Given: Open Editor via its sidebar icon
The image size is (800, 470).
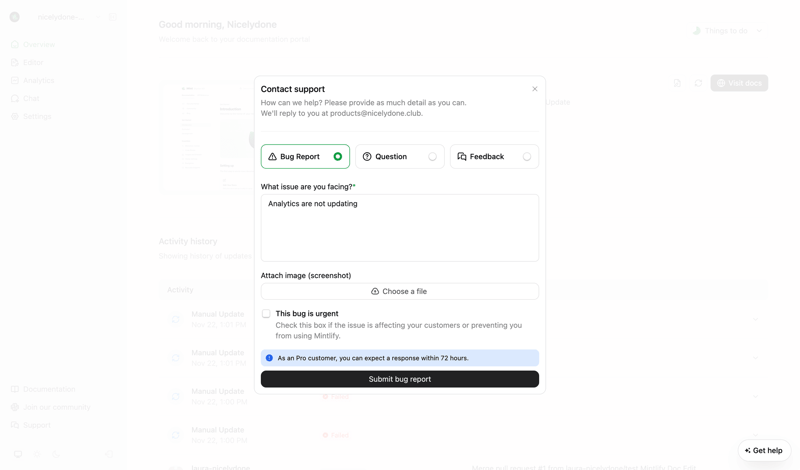Looking at the screenshot, I should [15, 62].
